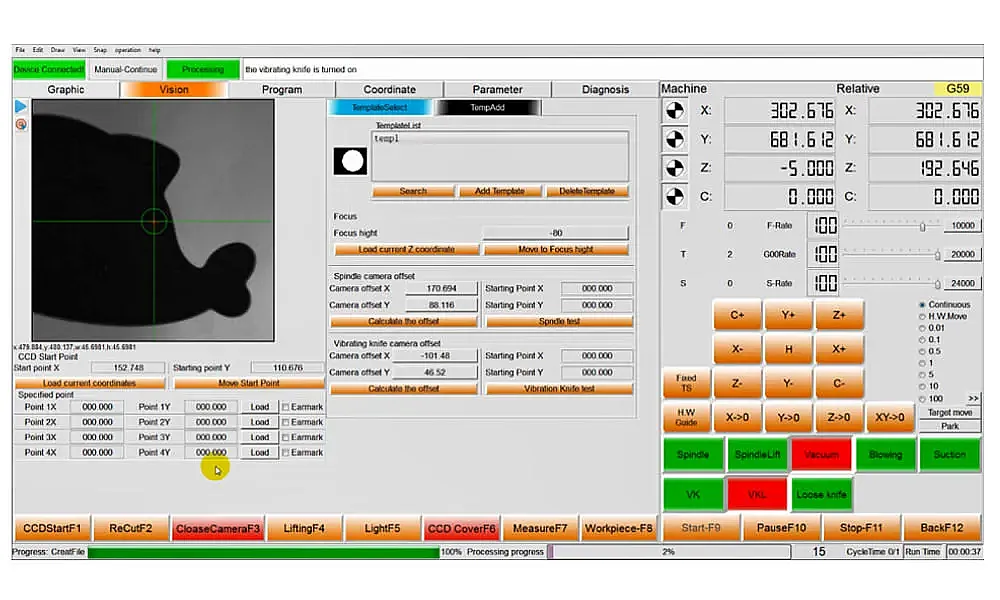Toggle the red VKL button
Viewport: 1000px width, 600px height.
[757, 495]
